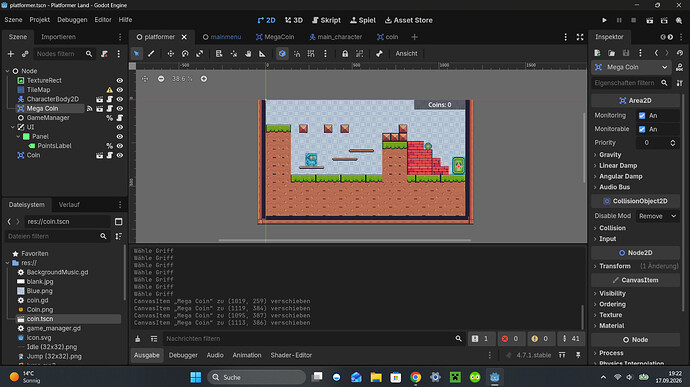The image size is (690, 387).
Task: Uncheck the Monitoring checkbox
Action: pyautogui.click(x=642, y=115)
